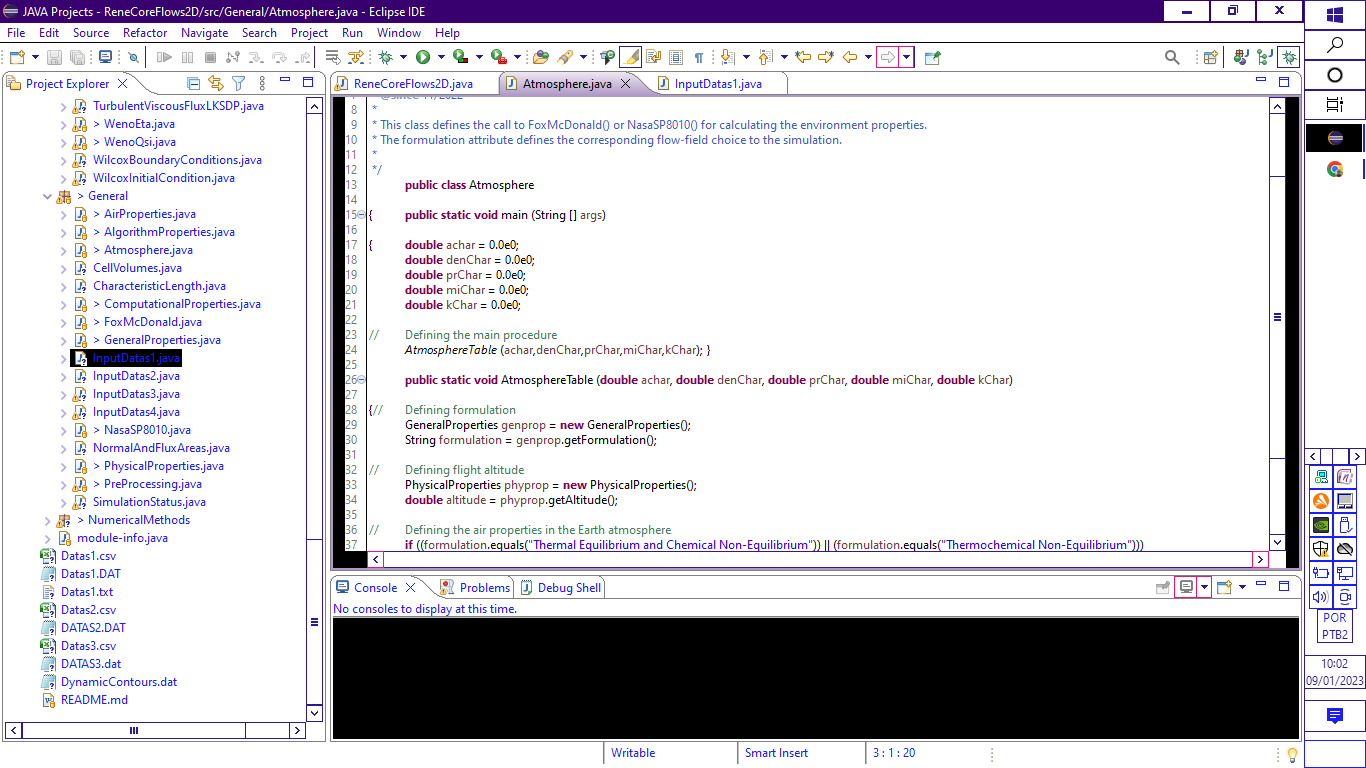Click the Open Type icon
The image size is (1366, 768).
coord(541,57)
